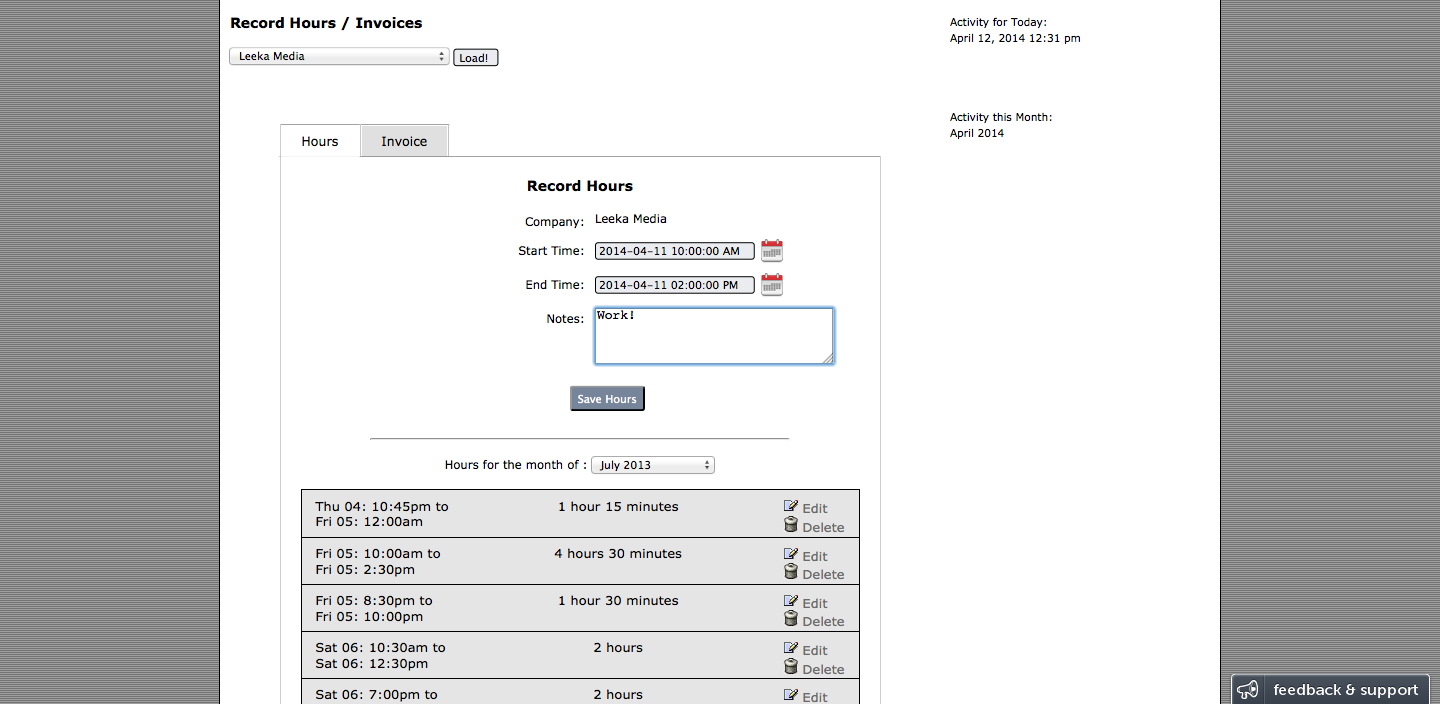The width and height of the screenshot is (1440, 704).
Task: Select the Hours tab
Action: pyautogui.click(x=320, y=141)
